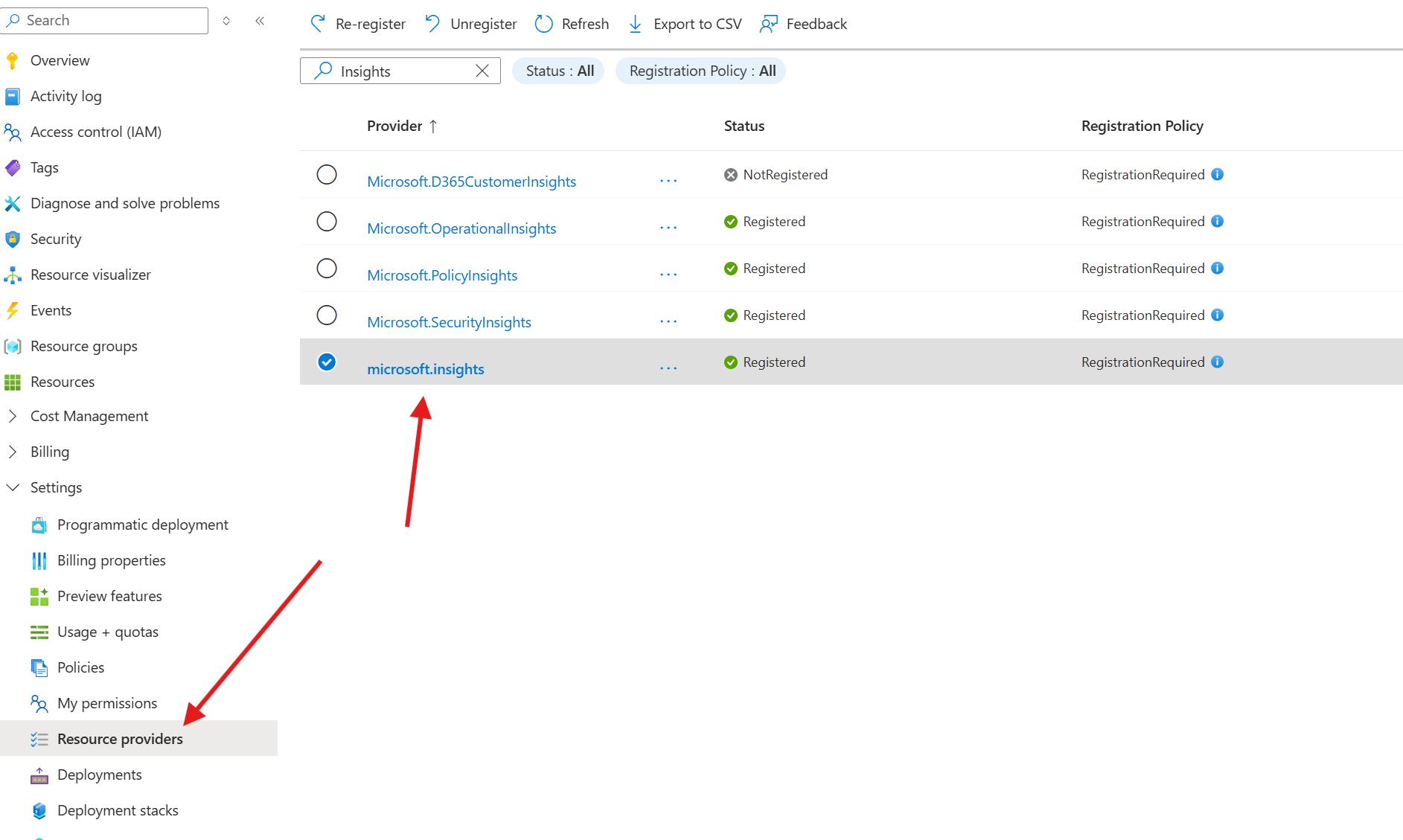Image resolution: width=1403 pixels, height=840 pixels.
Task: Click the Registration Policy column header
Action: pos(1142,126)
